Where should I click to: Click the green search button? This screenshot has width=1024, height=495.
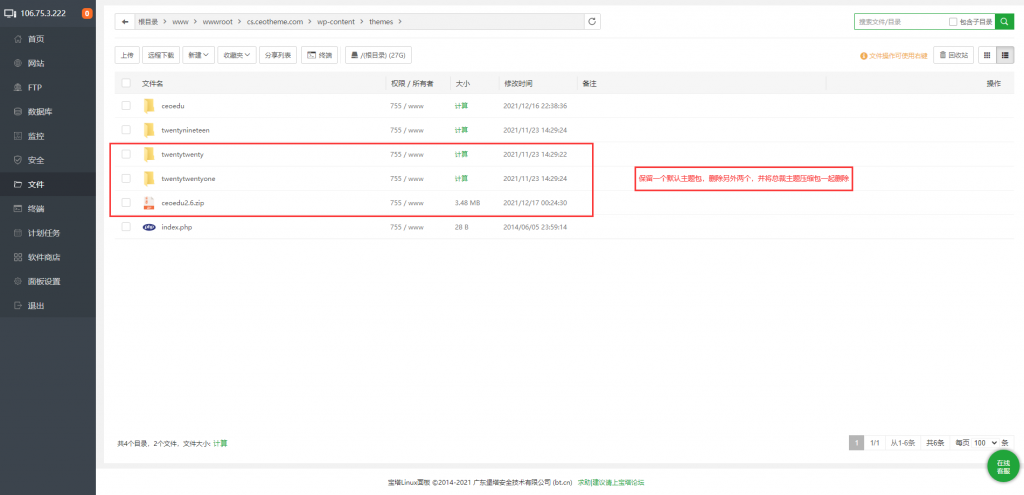coord(1004,21)
